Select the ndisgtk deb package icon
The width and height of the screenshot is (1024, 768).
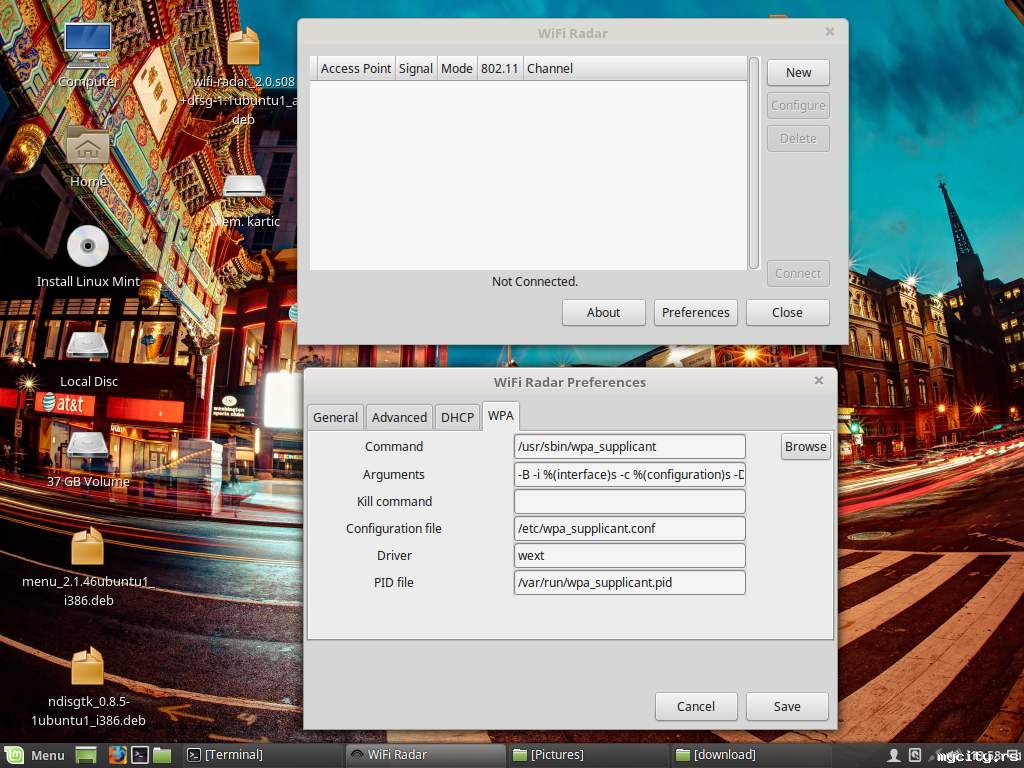click(88, 667)
